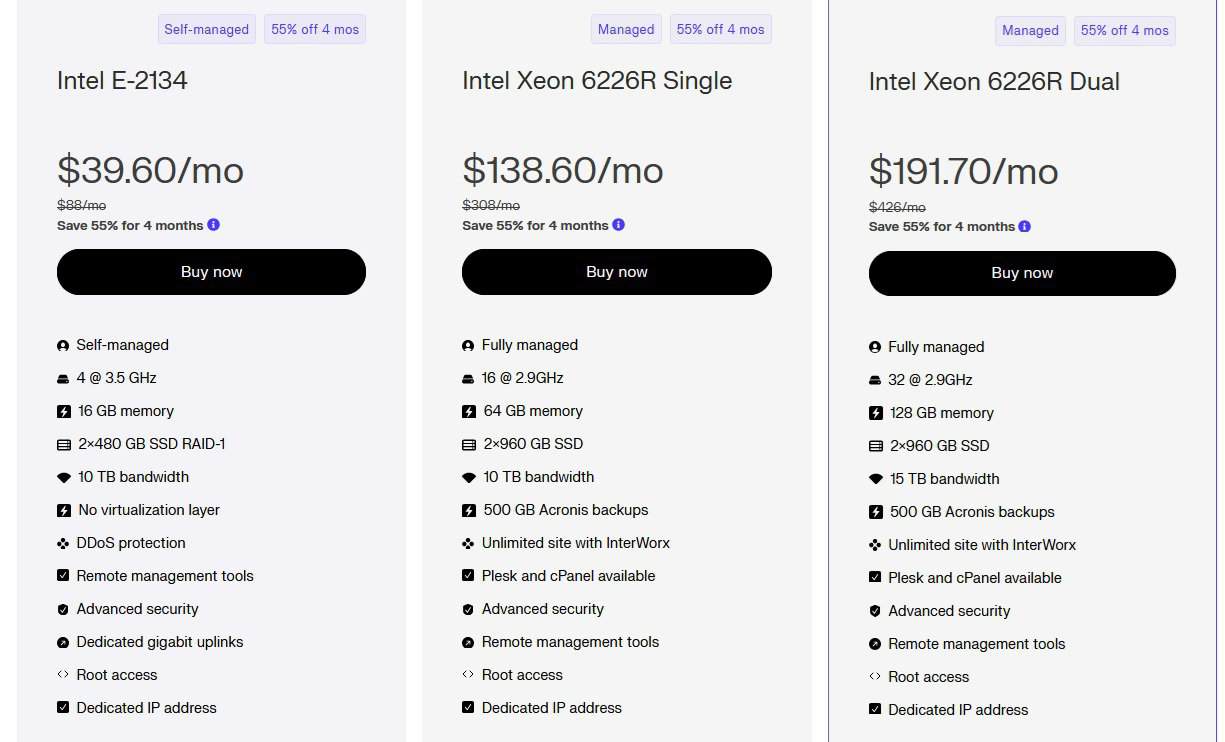Click checkmark next to Plesk and cPanel in Xeon Single

tap(468, 576)
